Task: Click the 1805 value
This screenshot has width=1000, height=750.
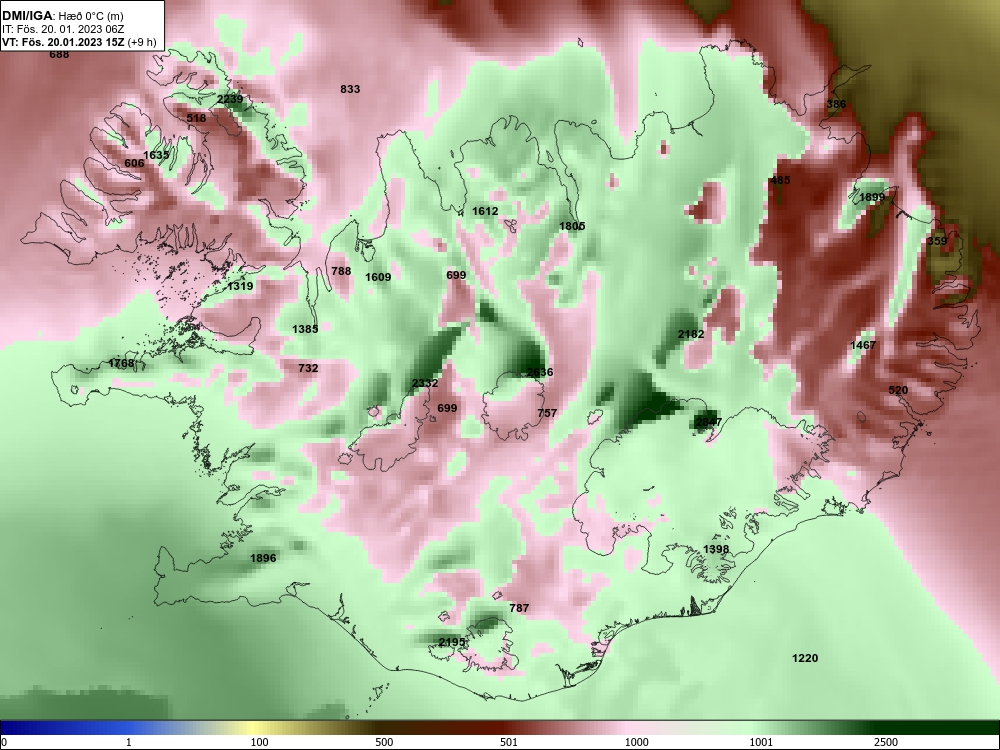Action: (x=572, y=226)
